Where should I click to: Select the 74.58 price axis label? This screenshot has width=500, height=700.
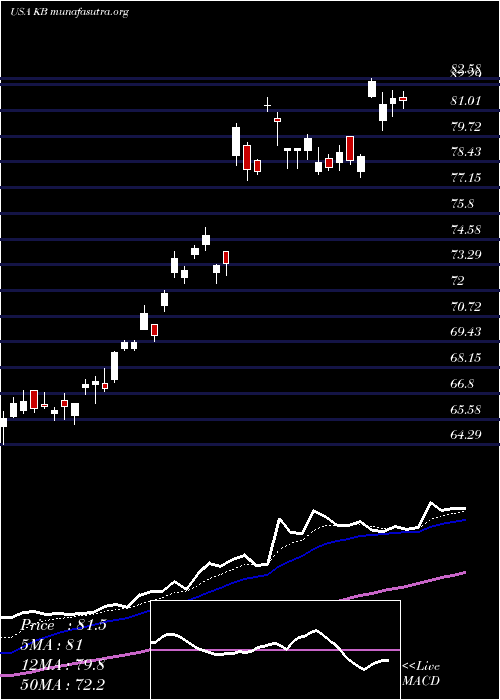click(466, 230)
